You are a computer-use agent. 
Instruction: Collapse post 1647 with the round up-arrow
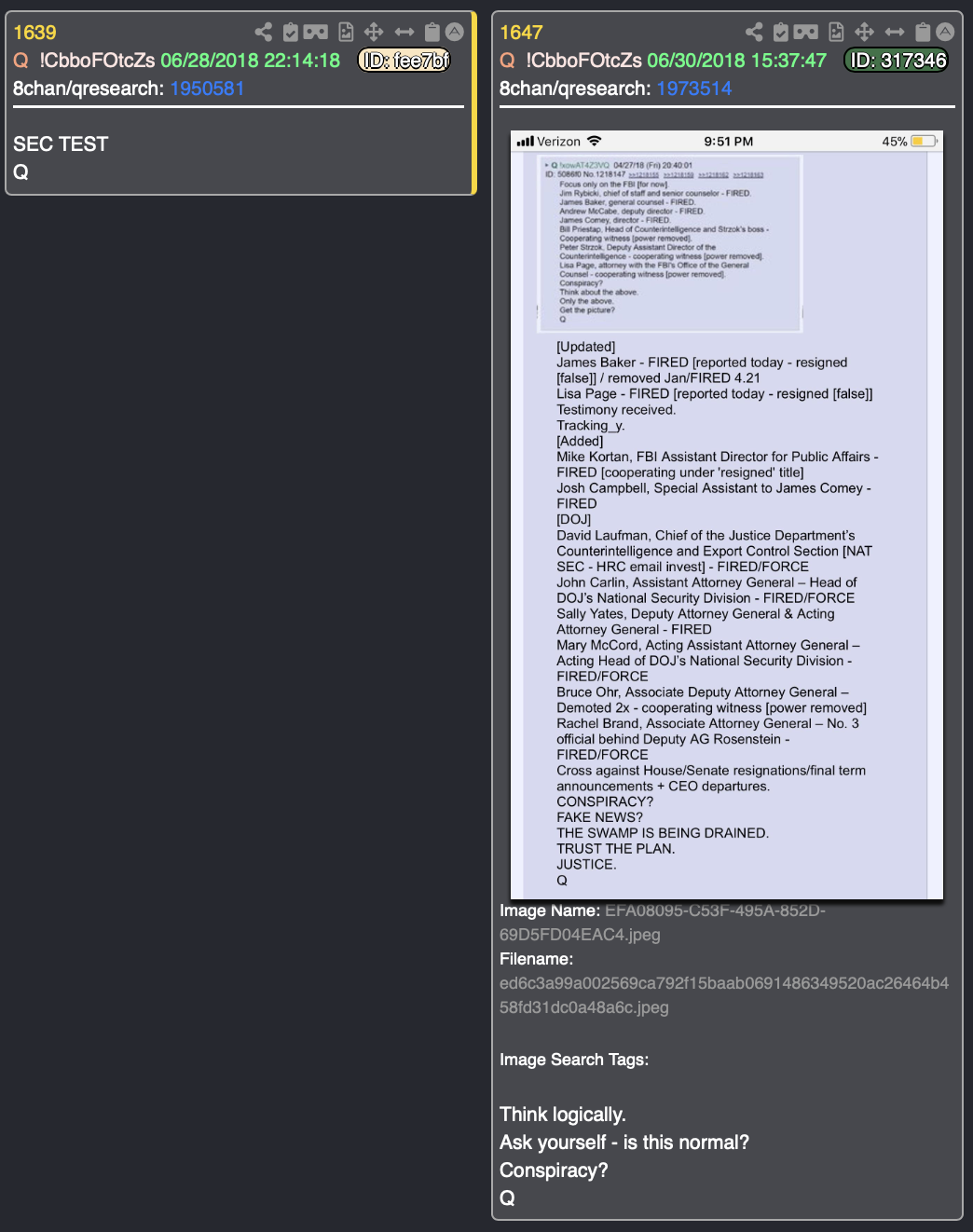pyautogui.click(x=945, y=32)
